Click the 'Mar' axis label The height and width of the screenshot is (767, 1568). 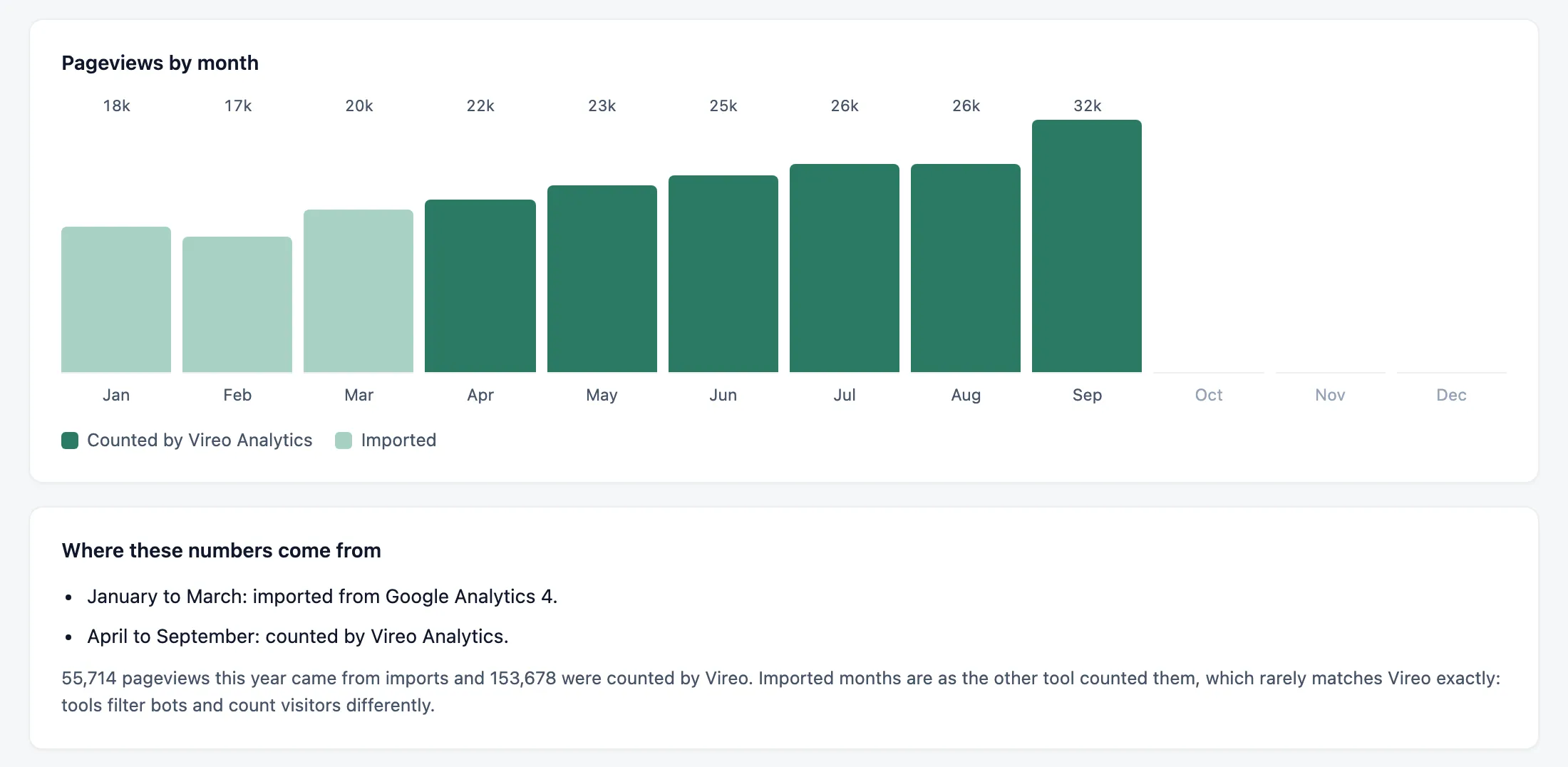pyautogui.click(x=359, y=395)
